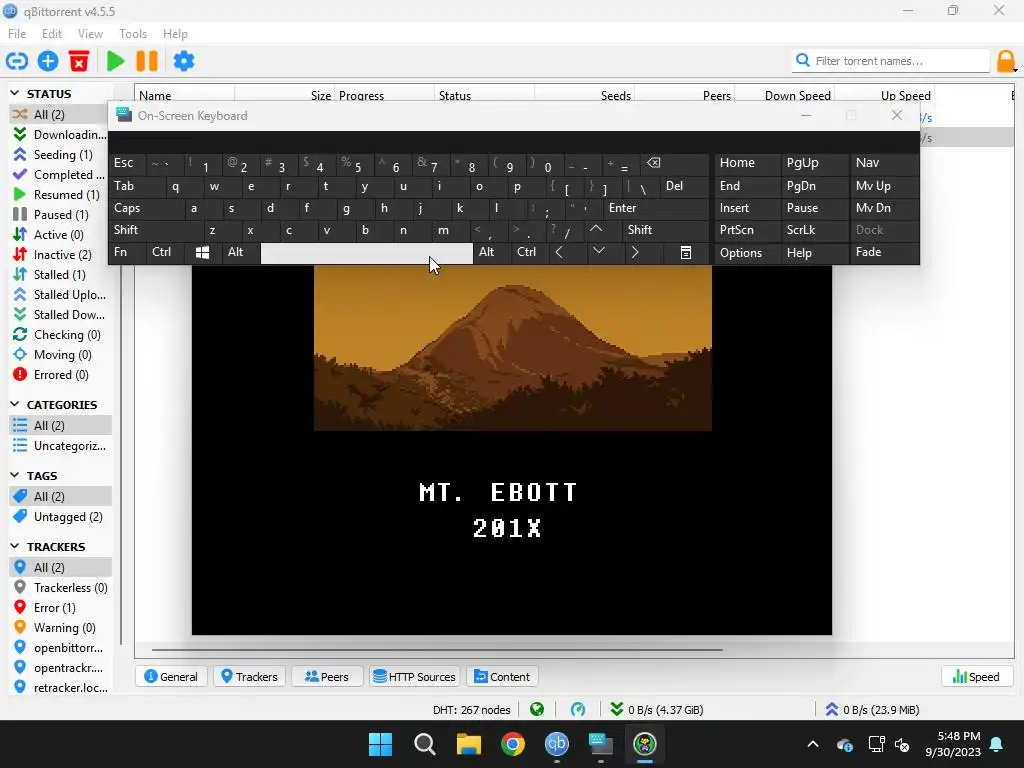Select the Stalled (1) filter
The image size is (1024, 768).
59,275
